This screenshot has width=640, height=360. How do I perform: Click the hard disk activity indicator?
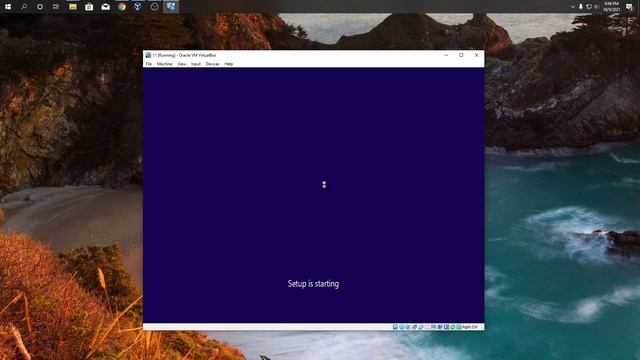coord(395,327)
